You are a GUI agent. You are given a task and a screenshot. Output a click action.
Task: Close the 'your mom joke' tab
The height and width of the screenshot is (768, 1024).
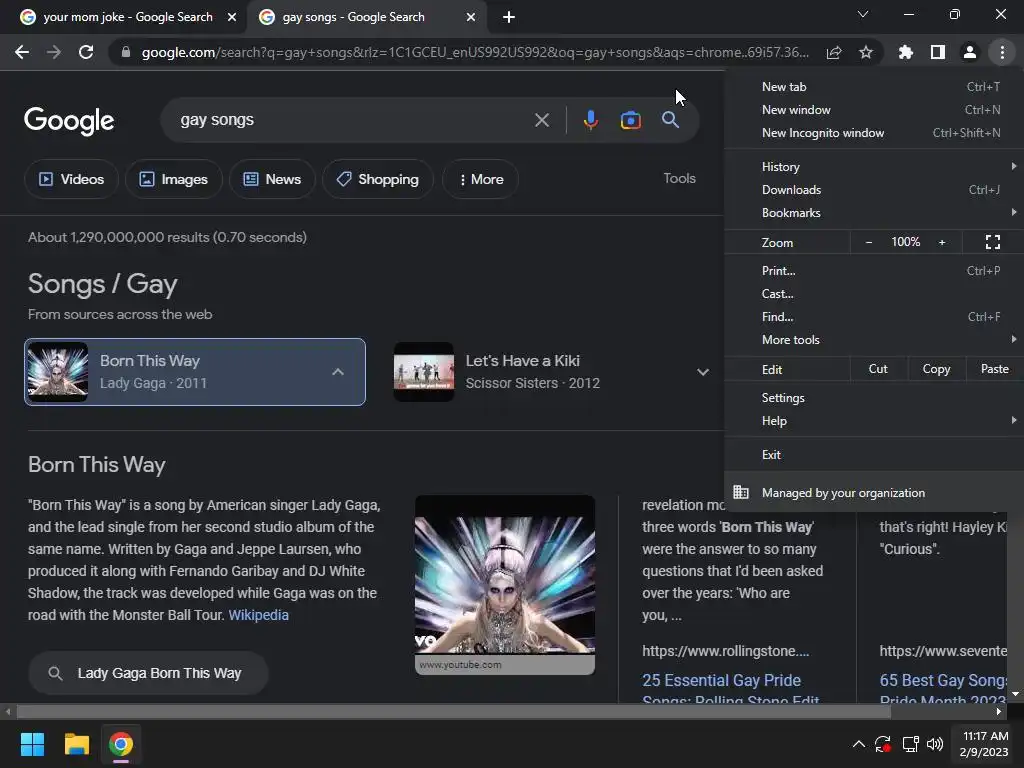point(232,17)
